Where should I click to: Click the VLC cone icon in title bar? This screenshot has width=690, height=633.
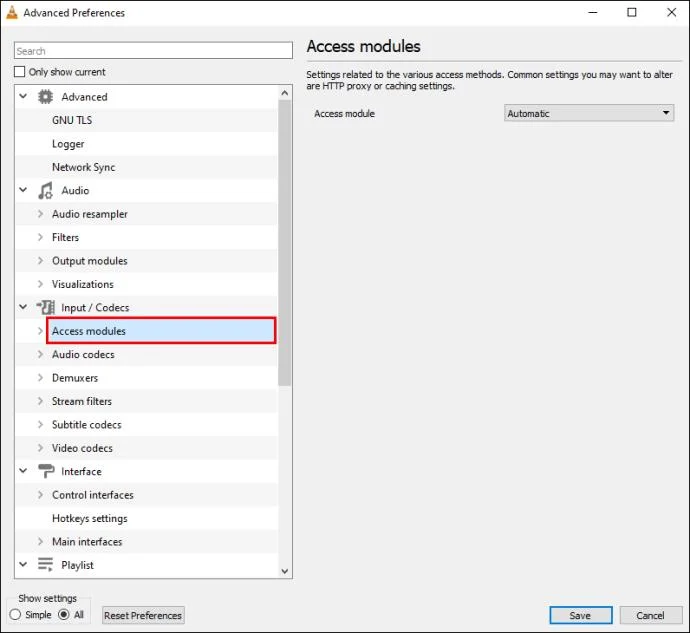click(x=12, y=13)
